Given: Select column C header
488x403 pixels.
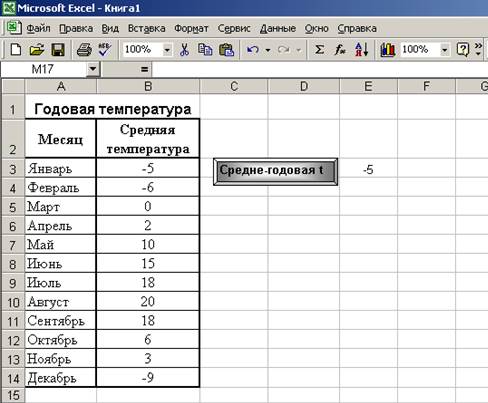Looking at the screenshot, I should [234, 87].
